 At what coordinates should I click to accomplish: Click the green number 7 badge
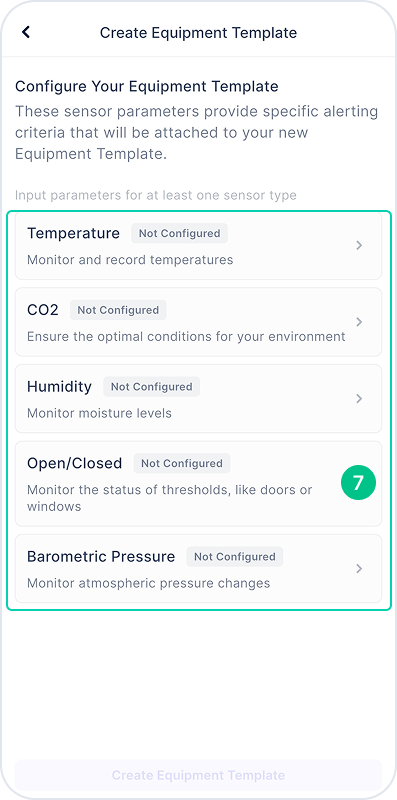click(358, 482)
